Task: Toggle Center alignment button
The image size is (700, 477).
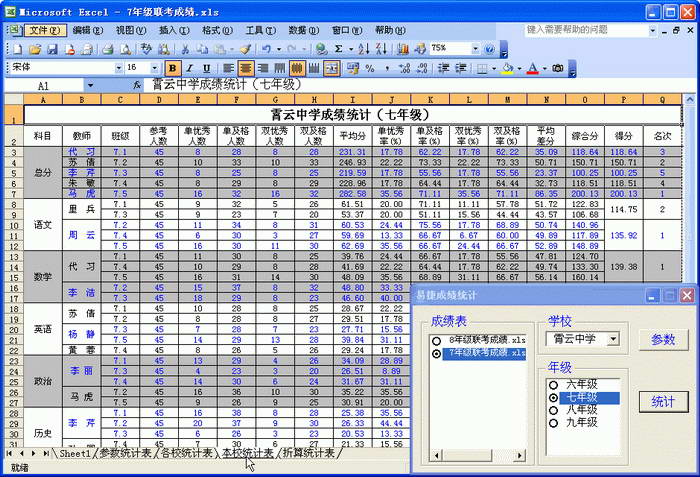Action: (x=245, y=68)
